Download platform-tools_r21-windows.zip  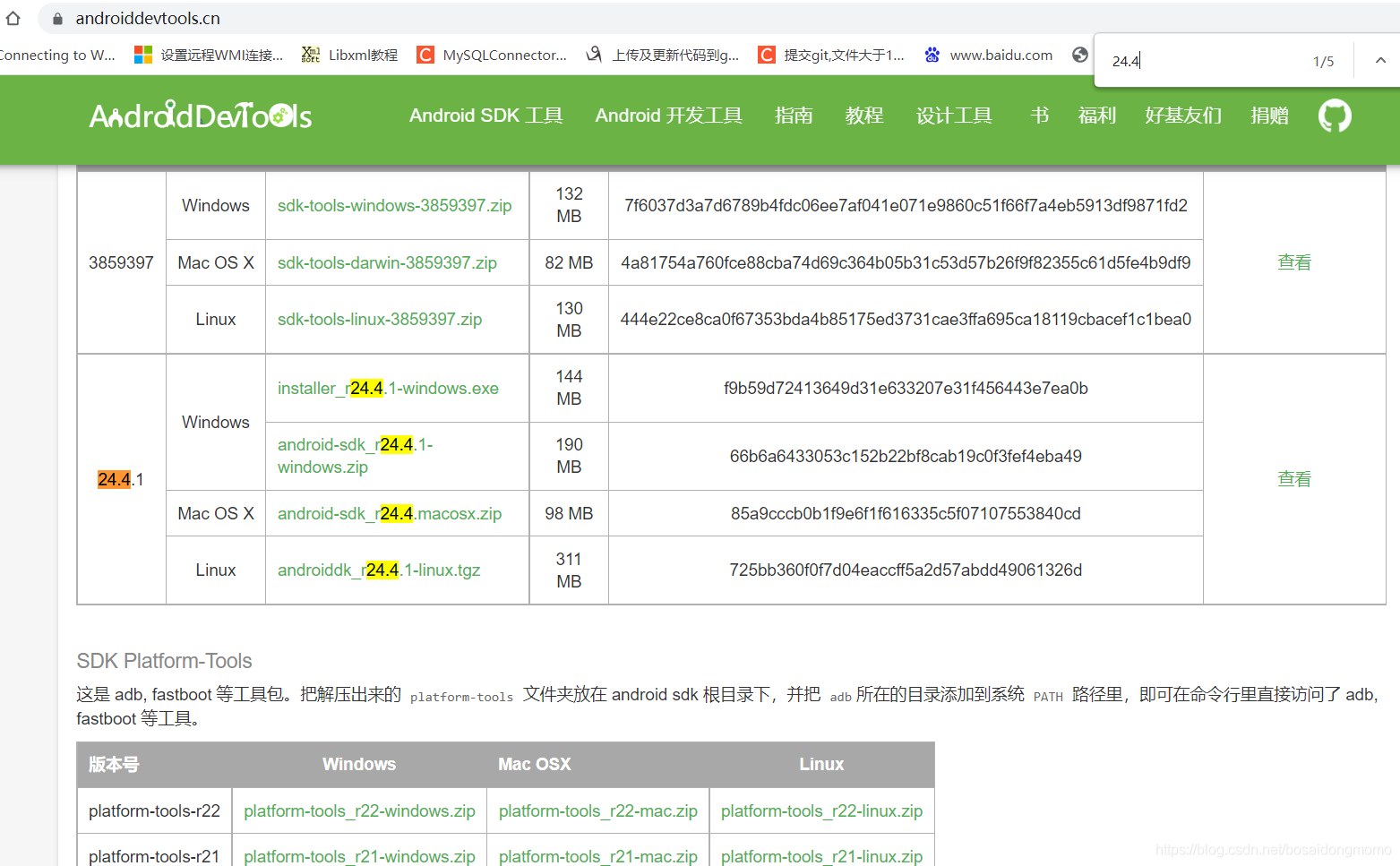(x=359, y=856)
